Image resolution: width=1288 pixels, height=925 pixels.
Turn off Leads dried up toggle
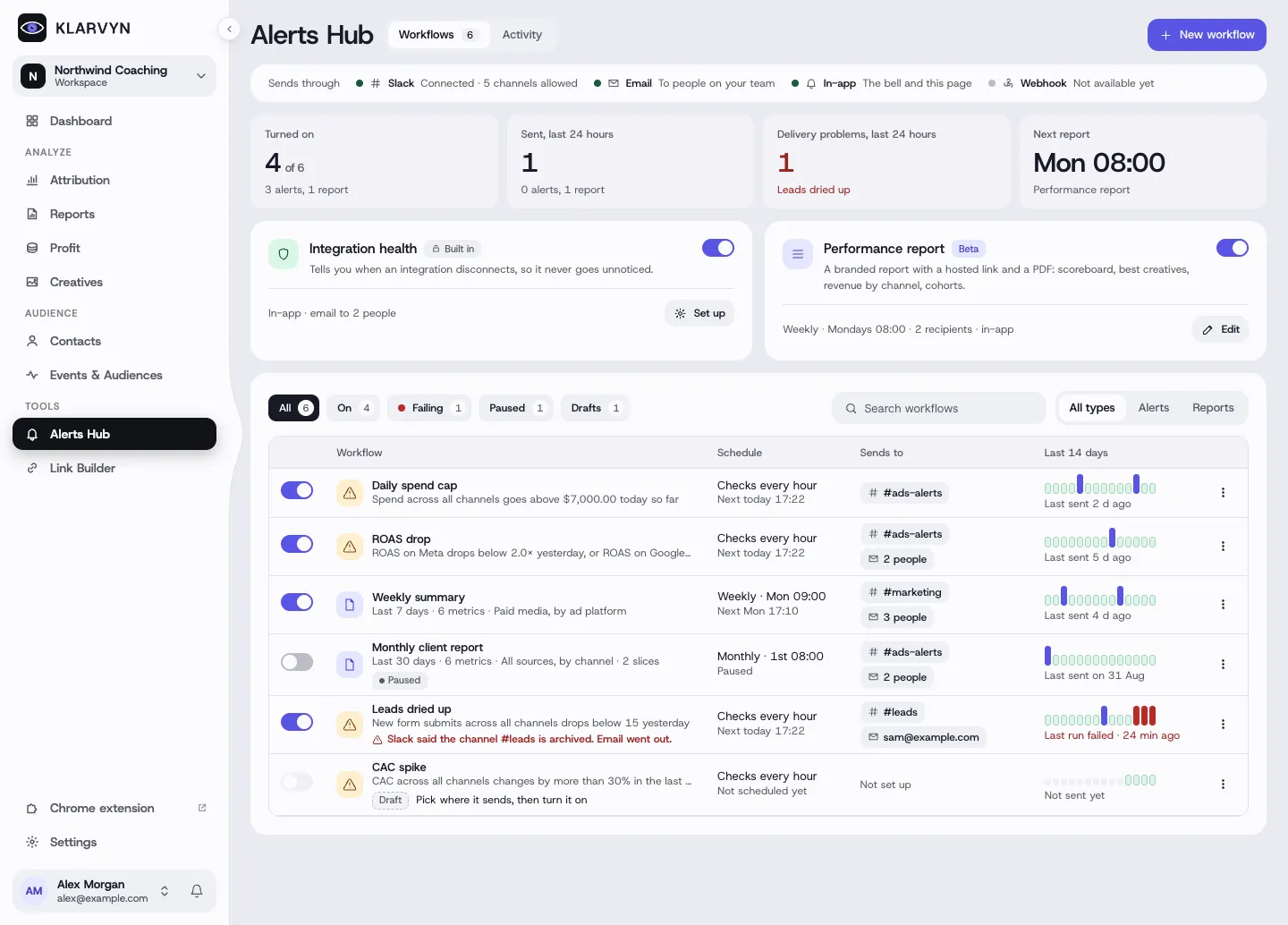coord(297,722)
